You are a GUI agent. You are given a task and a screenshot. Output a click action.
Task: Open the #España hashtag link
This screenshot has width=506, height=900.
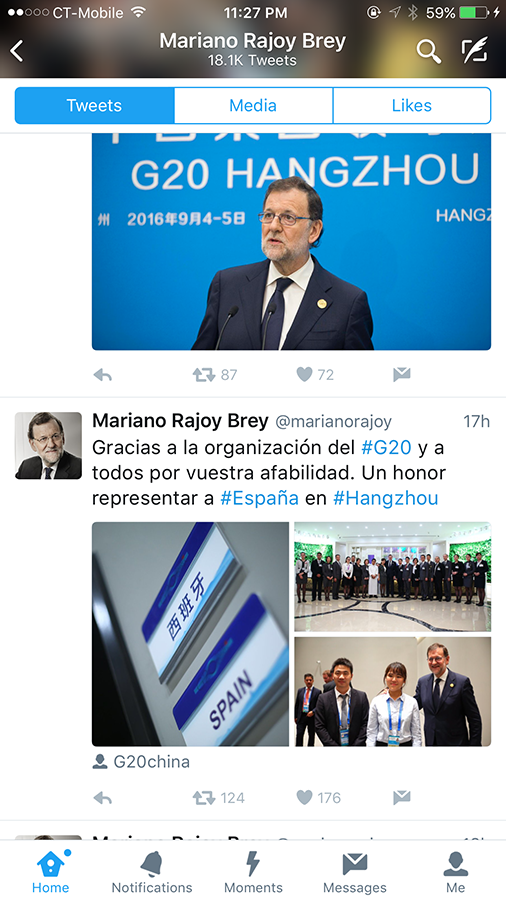[259, 498]
